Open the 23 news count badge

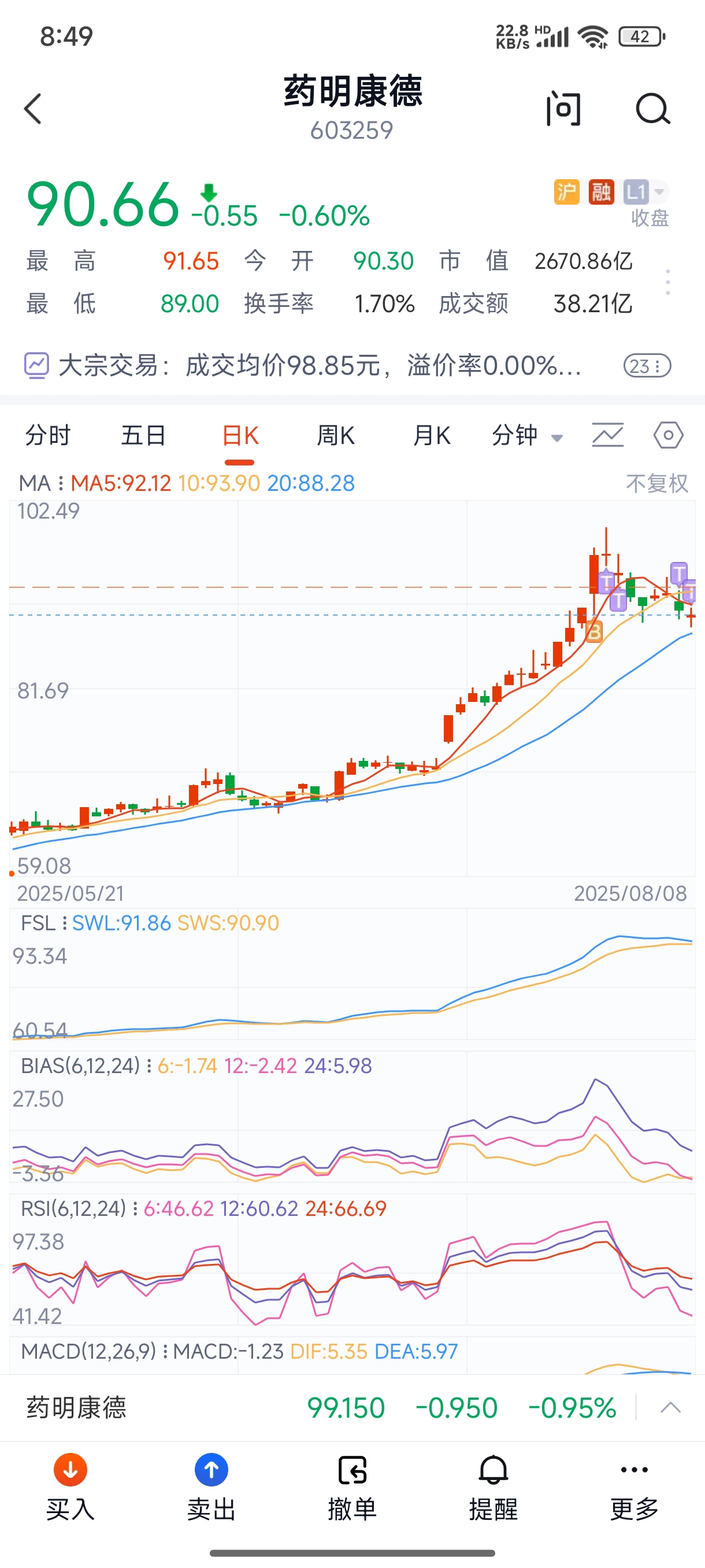[647, 366]
